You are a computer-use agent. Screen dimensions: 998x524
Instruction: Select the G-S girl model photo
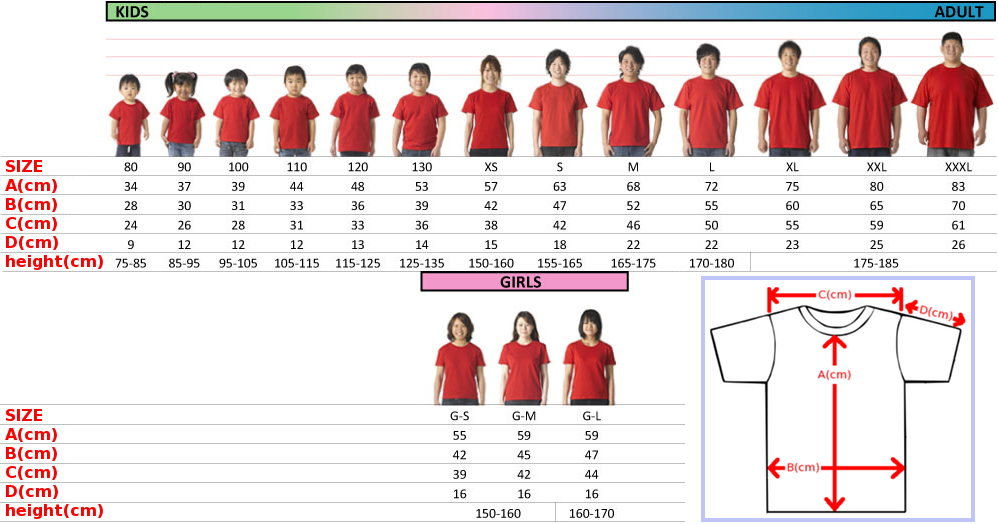point(460,358)
